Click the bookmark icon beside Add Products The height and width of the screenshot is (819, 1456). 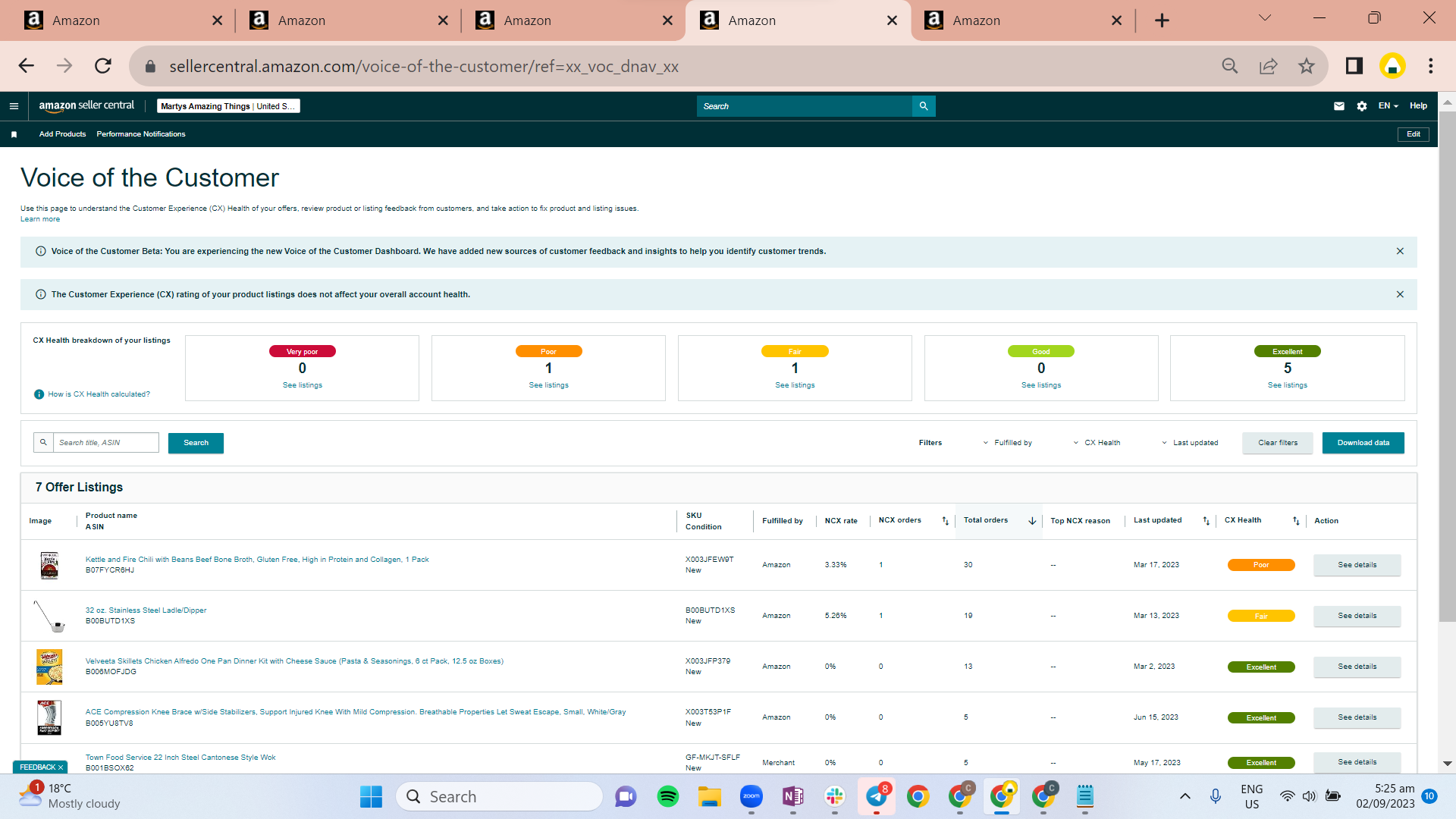coord(14,134)
